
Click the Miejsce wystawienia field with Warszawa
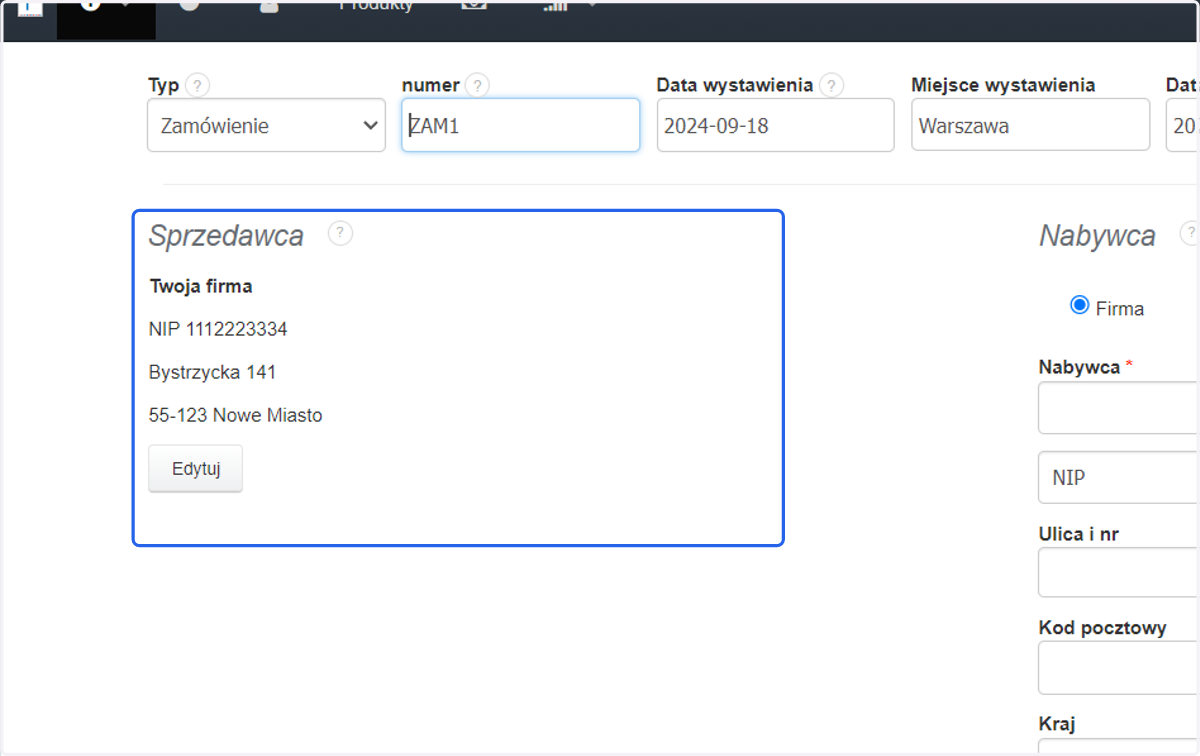(1030, 125)
